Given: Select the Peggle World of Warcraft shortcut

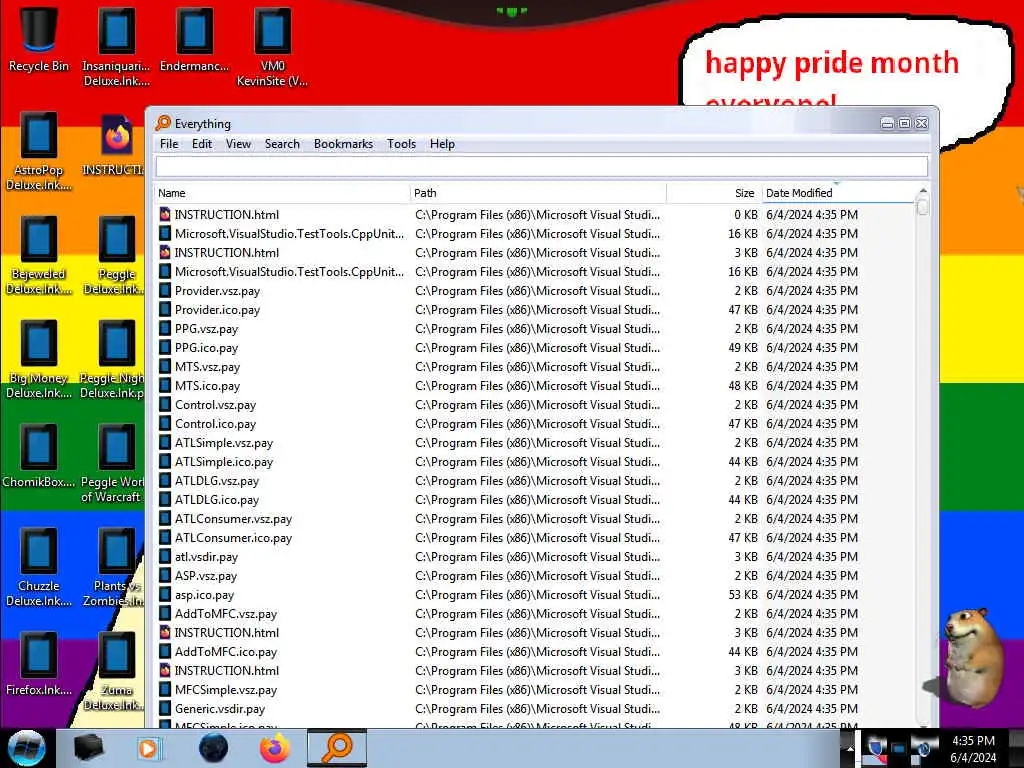Looking at the screenshot, I should [112, 463].
